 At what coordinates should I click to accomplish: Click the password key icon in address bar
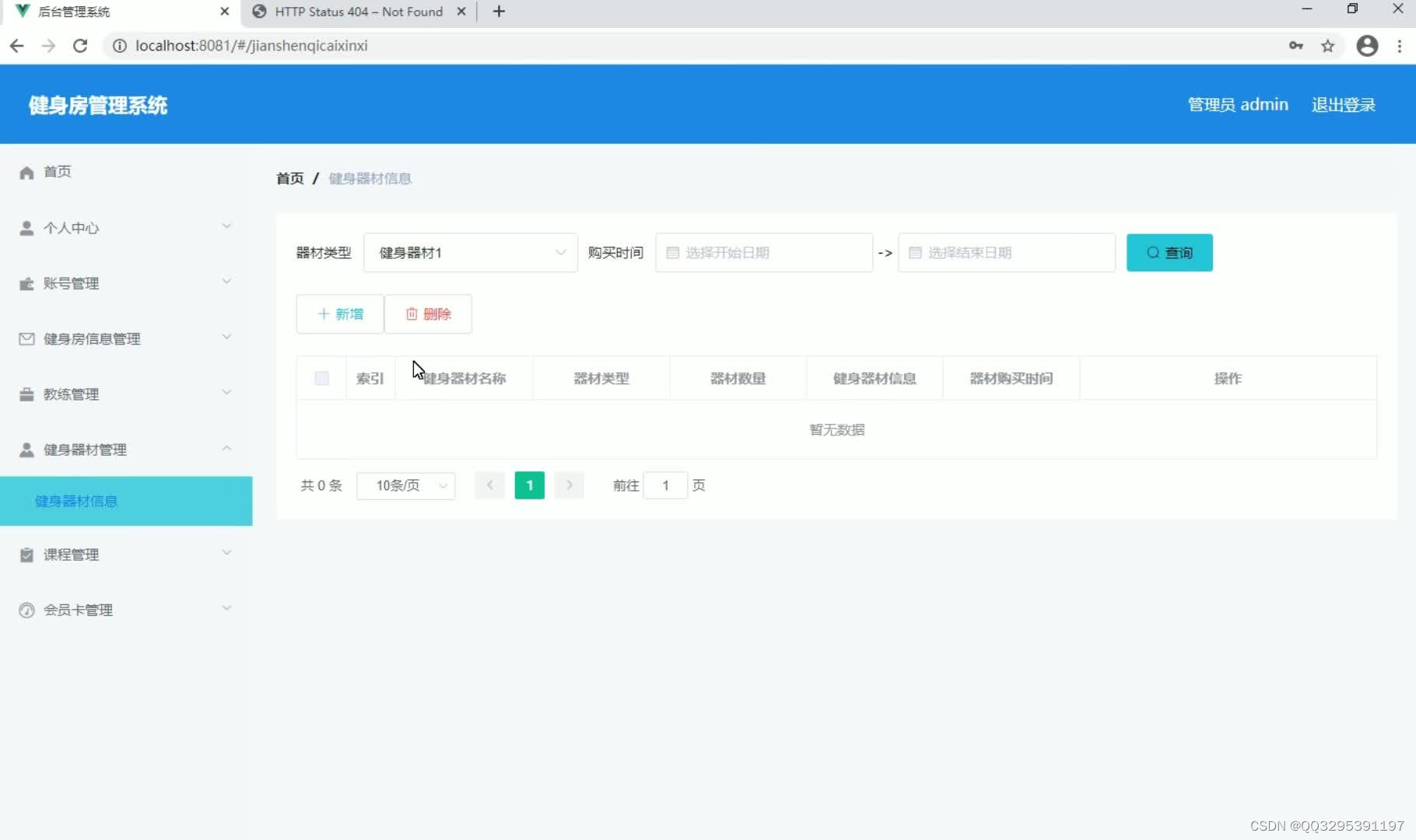pos(1295,46)
